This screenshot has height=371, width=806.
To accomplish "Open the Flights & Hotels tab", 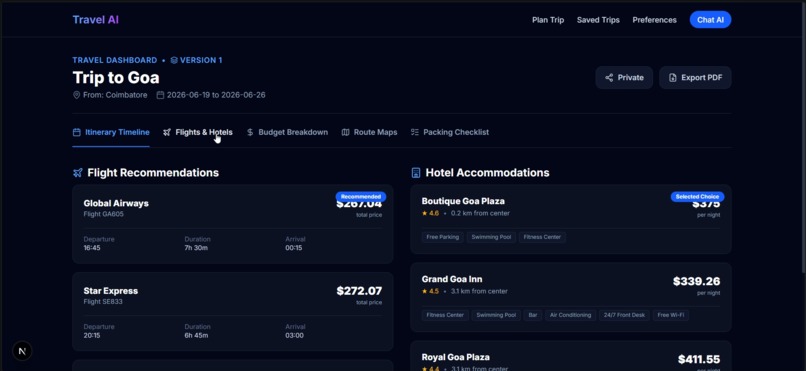I will point(198,132).
